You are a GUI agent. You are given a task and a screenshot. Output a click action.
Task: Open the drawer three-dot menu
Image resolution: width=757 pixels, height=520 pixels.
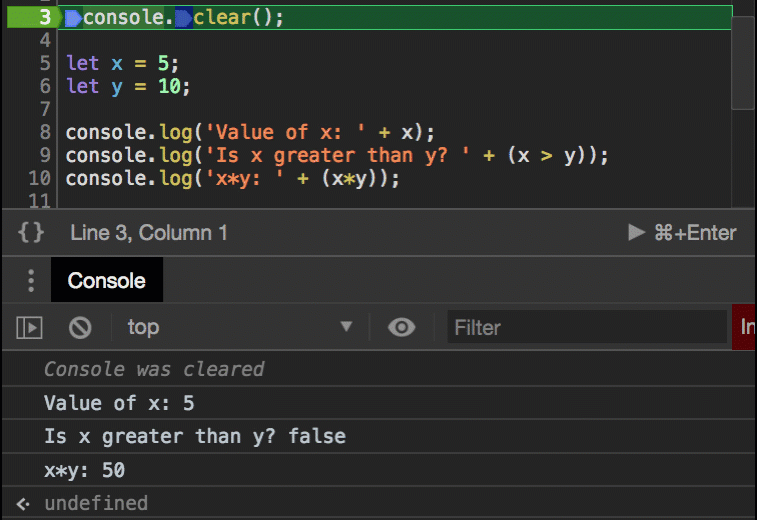(31, 281)
